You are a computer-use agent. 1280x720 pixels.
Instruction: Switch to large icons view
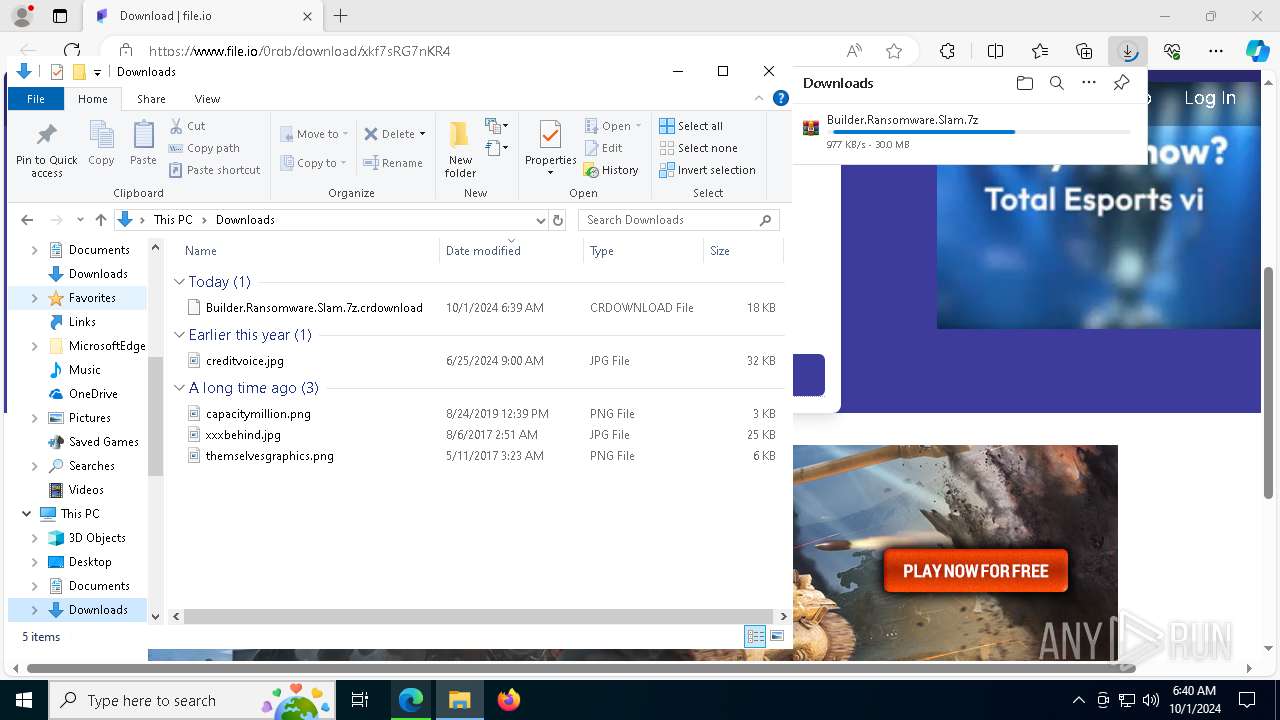pyautogui.click(x=777, y=636)
